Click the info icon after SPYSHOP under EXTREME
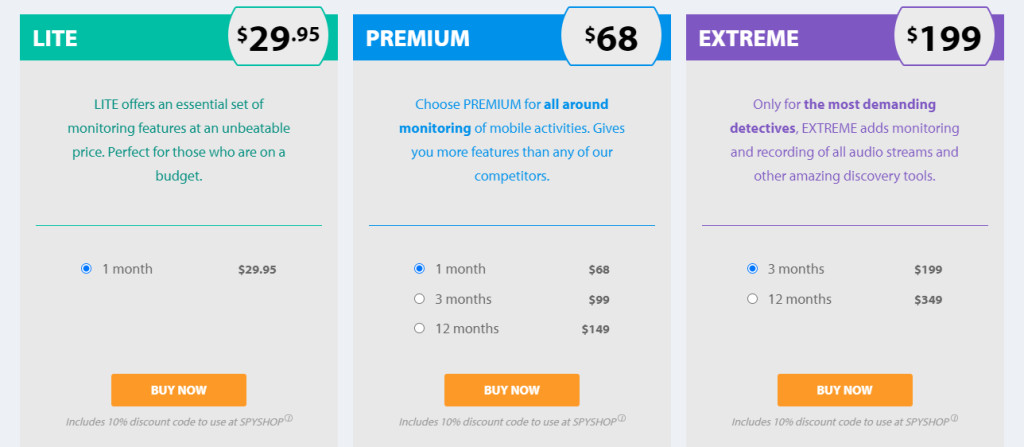Viewport: 1024px width, 447px height. (954, 417)
